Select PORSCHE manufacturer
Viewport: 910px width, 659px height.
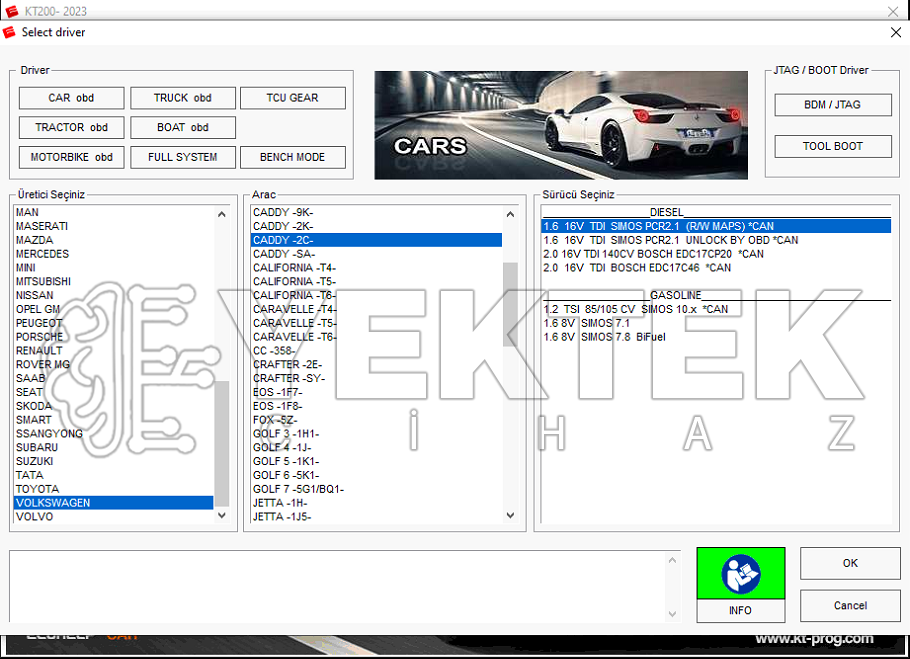click(113, 337)
